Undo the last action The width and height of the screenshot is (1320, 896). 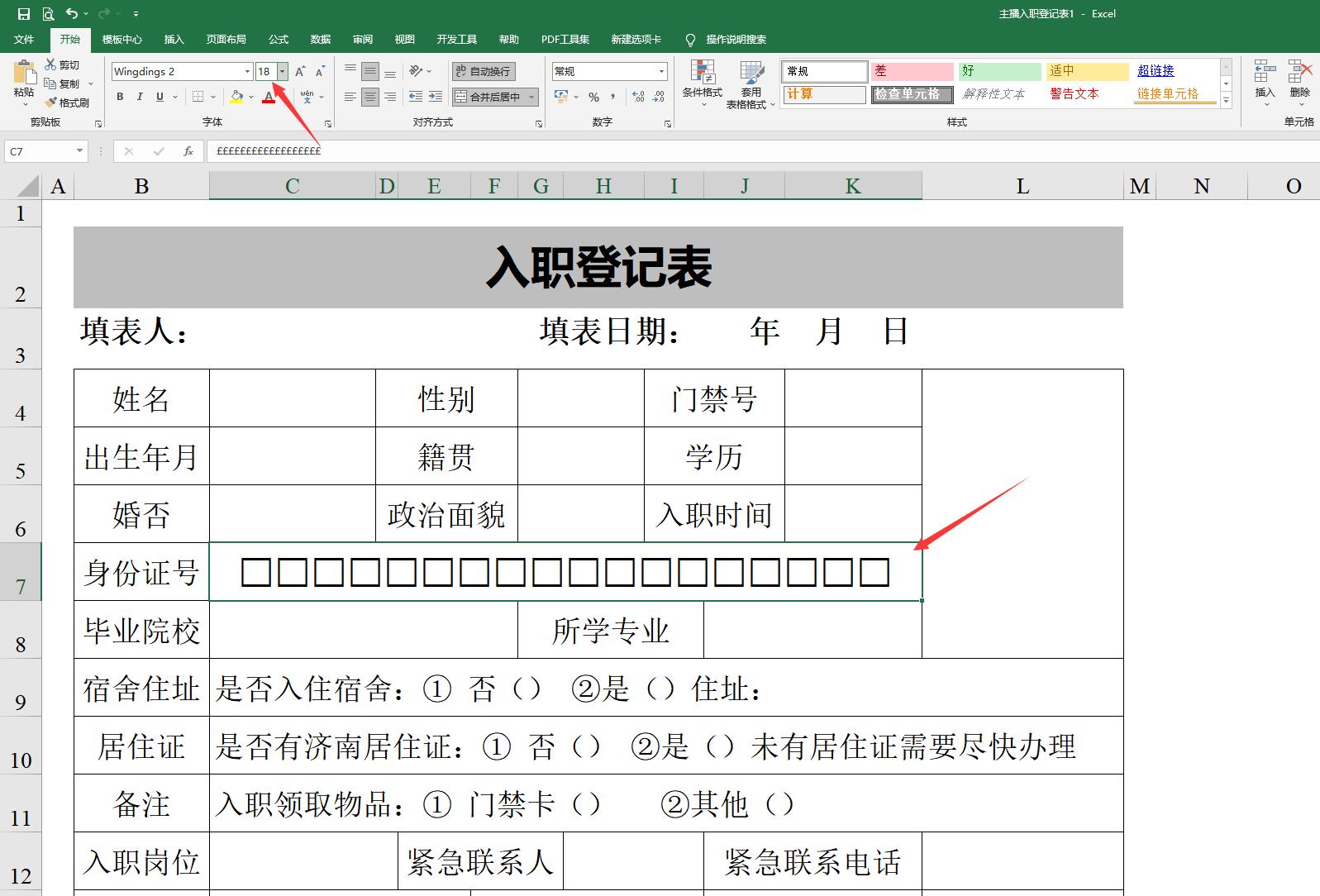point(72,13)
